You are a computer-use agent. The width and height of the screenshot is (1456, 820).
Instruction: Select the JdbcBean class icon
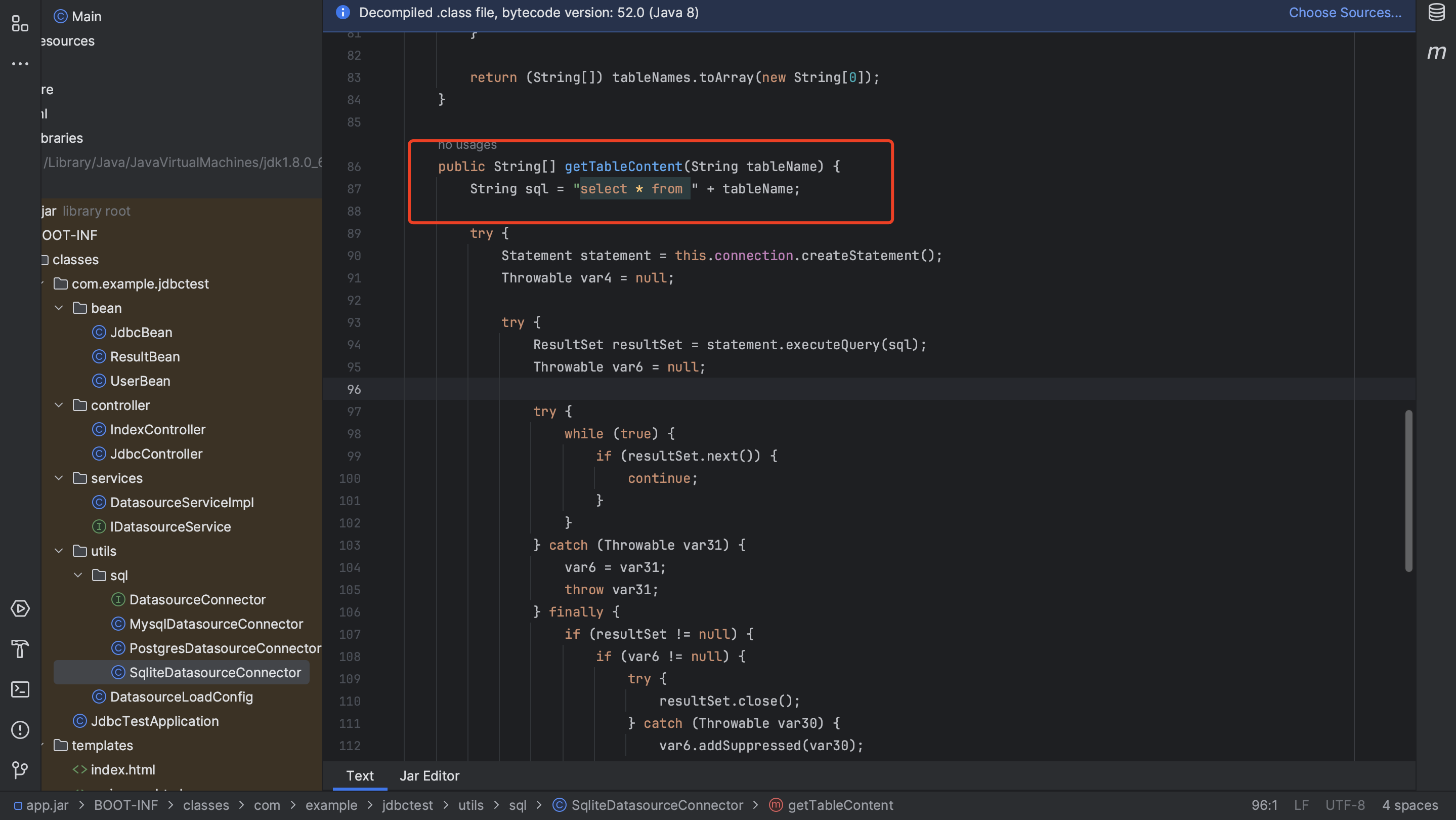pyautogui.click(x=99, y=332)
